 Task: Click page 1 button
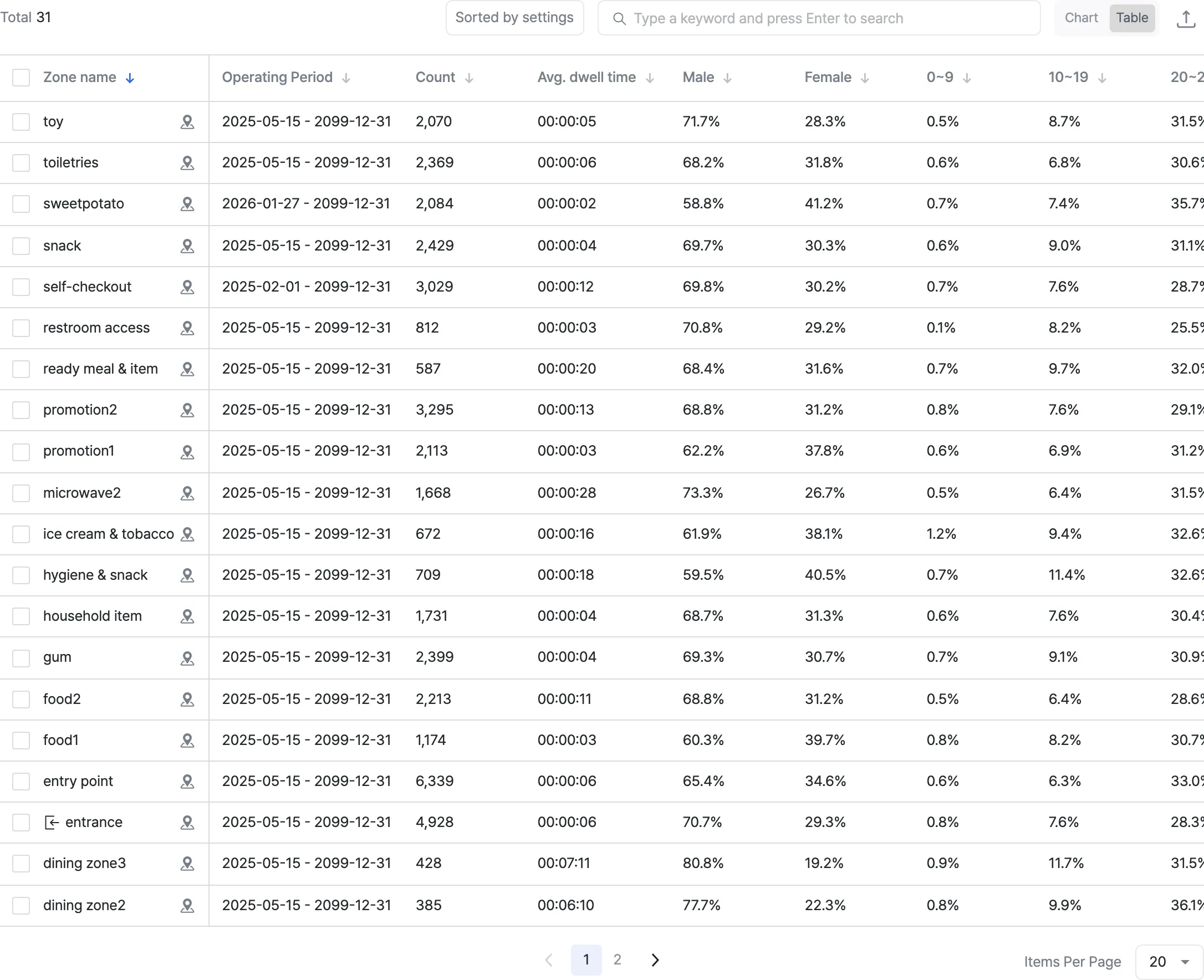[x=586, y=959]
